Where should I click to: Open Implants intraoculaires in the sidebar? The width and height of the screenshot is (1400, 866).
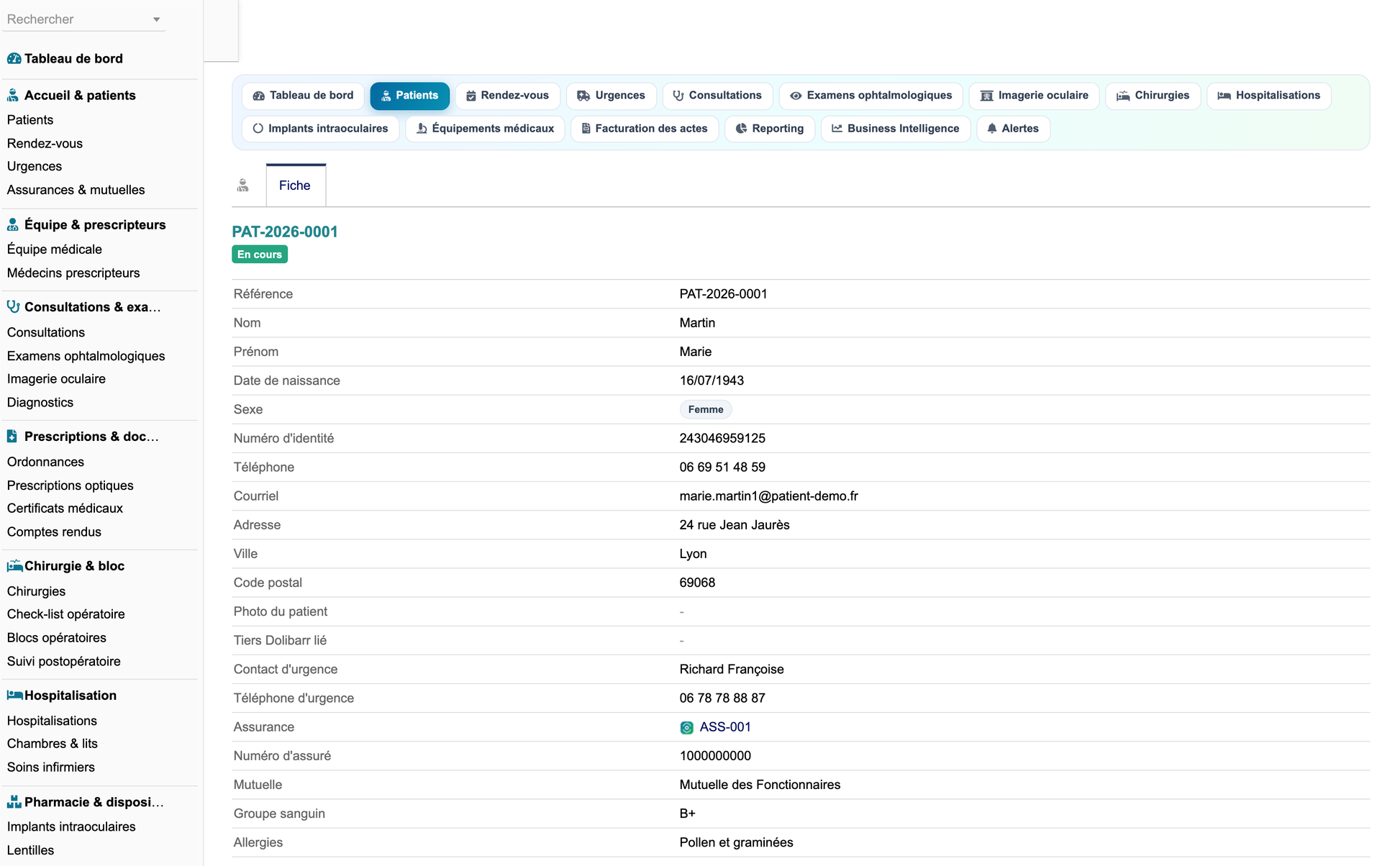pos(71,827)
